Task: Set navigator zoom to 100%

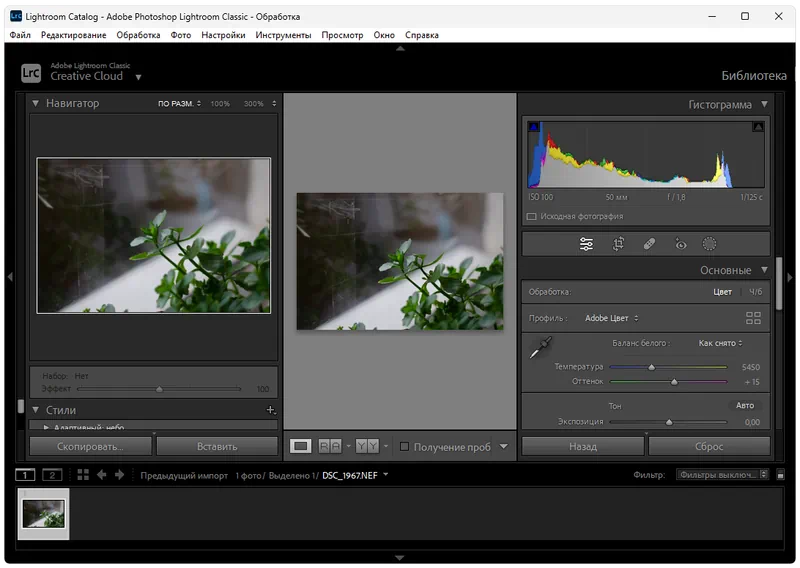Action: (220, 104)
